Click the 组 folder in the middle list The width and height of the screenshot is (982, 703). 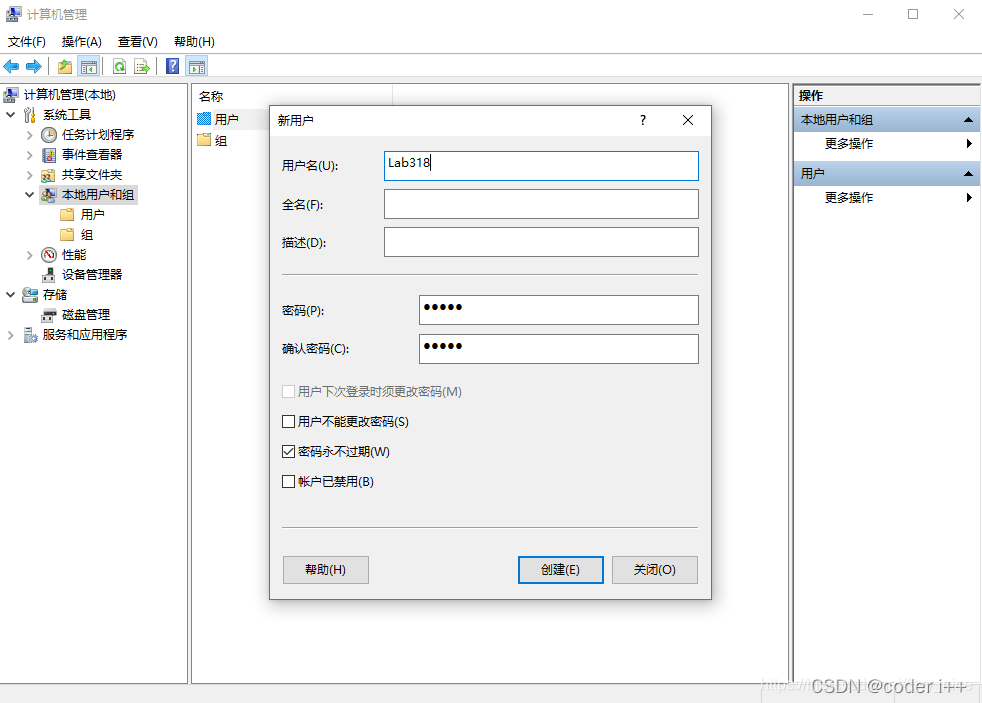pyautogui.click(x=220, y=140)
